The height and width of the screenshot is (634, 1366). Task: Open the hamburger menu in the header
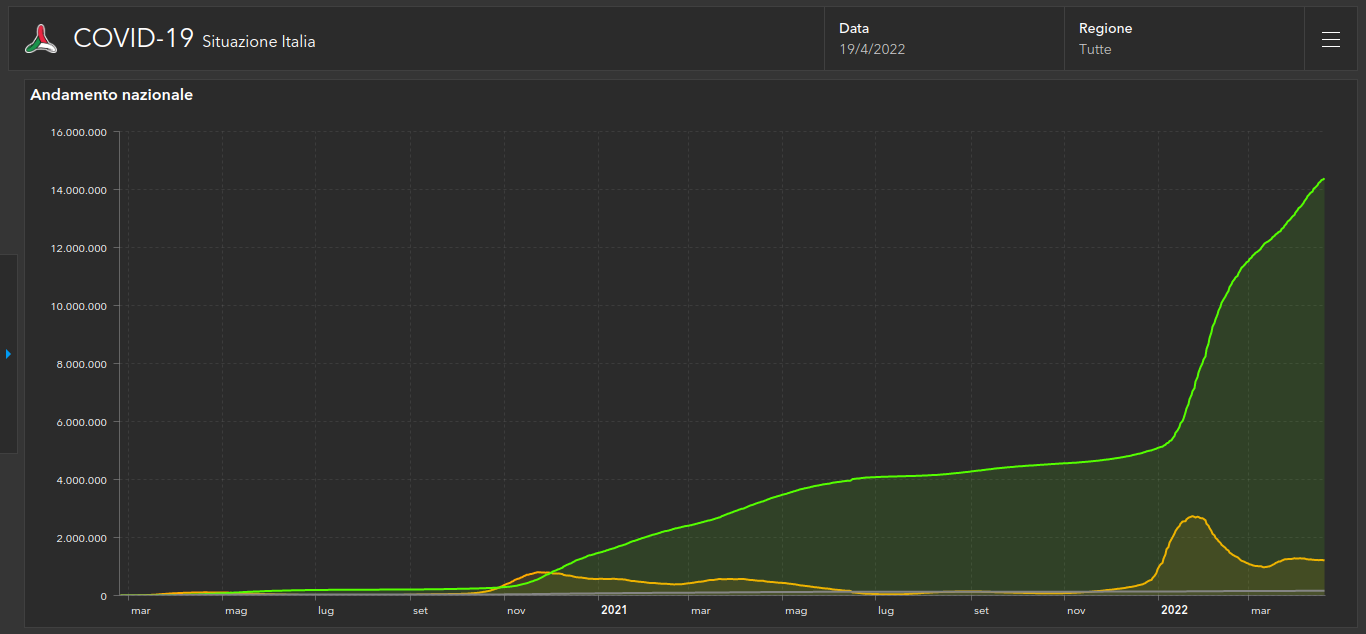coord(1330,40)
